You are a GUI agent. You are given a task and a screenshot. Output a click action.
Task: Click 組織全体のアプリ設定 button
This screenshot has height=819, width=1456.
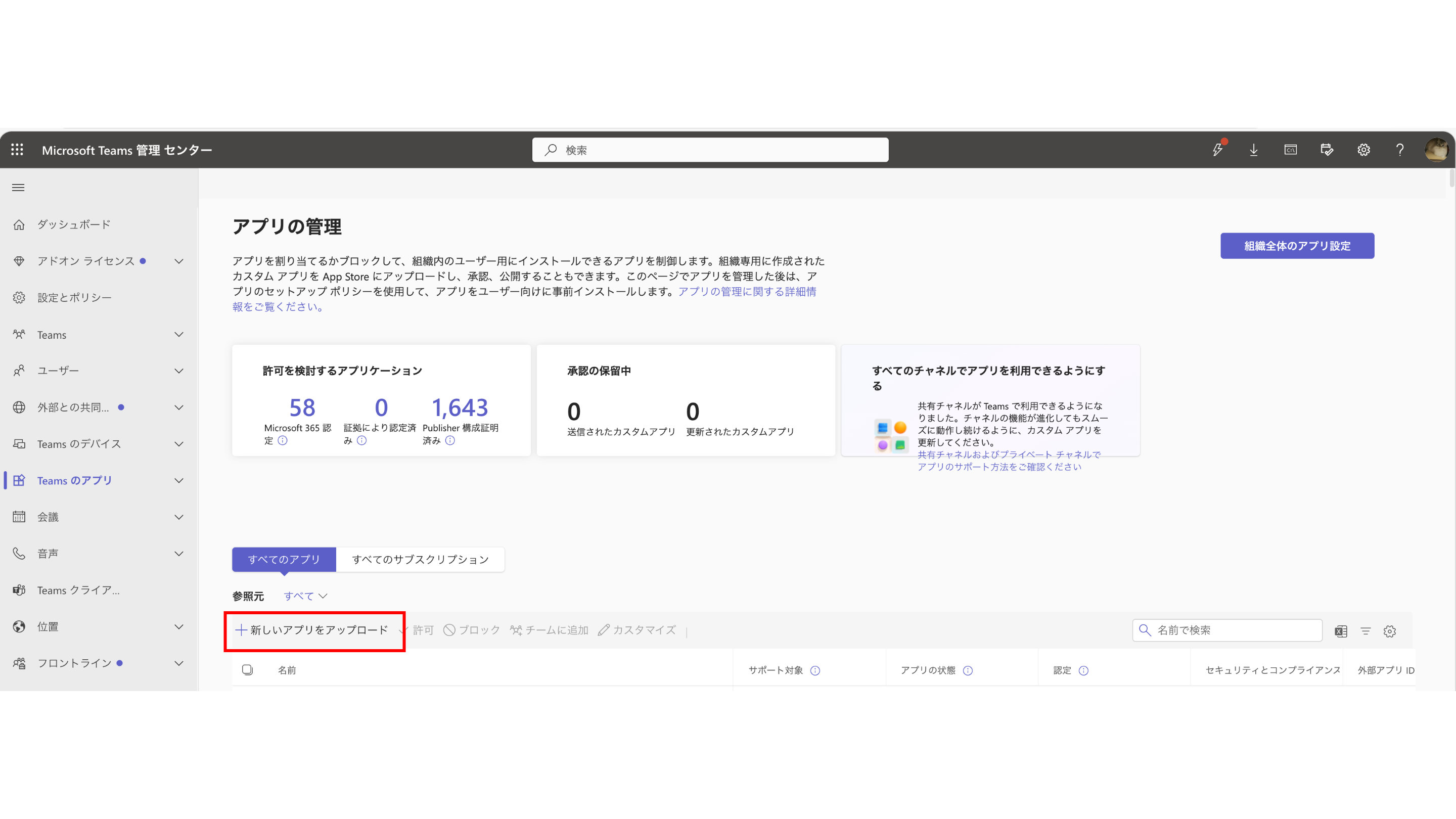click(1297, 246)
